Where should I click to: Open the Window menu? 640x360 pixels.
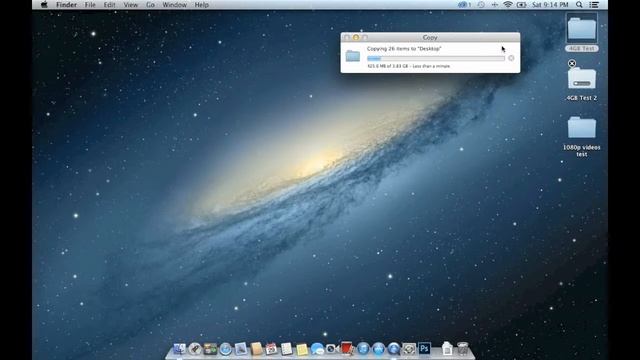coord(174,5)
